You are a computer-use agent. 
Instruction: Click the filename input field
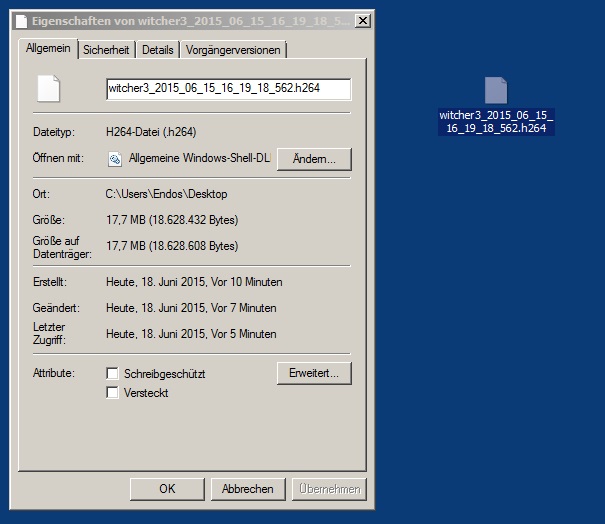228,89
